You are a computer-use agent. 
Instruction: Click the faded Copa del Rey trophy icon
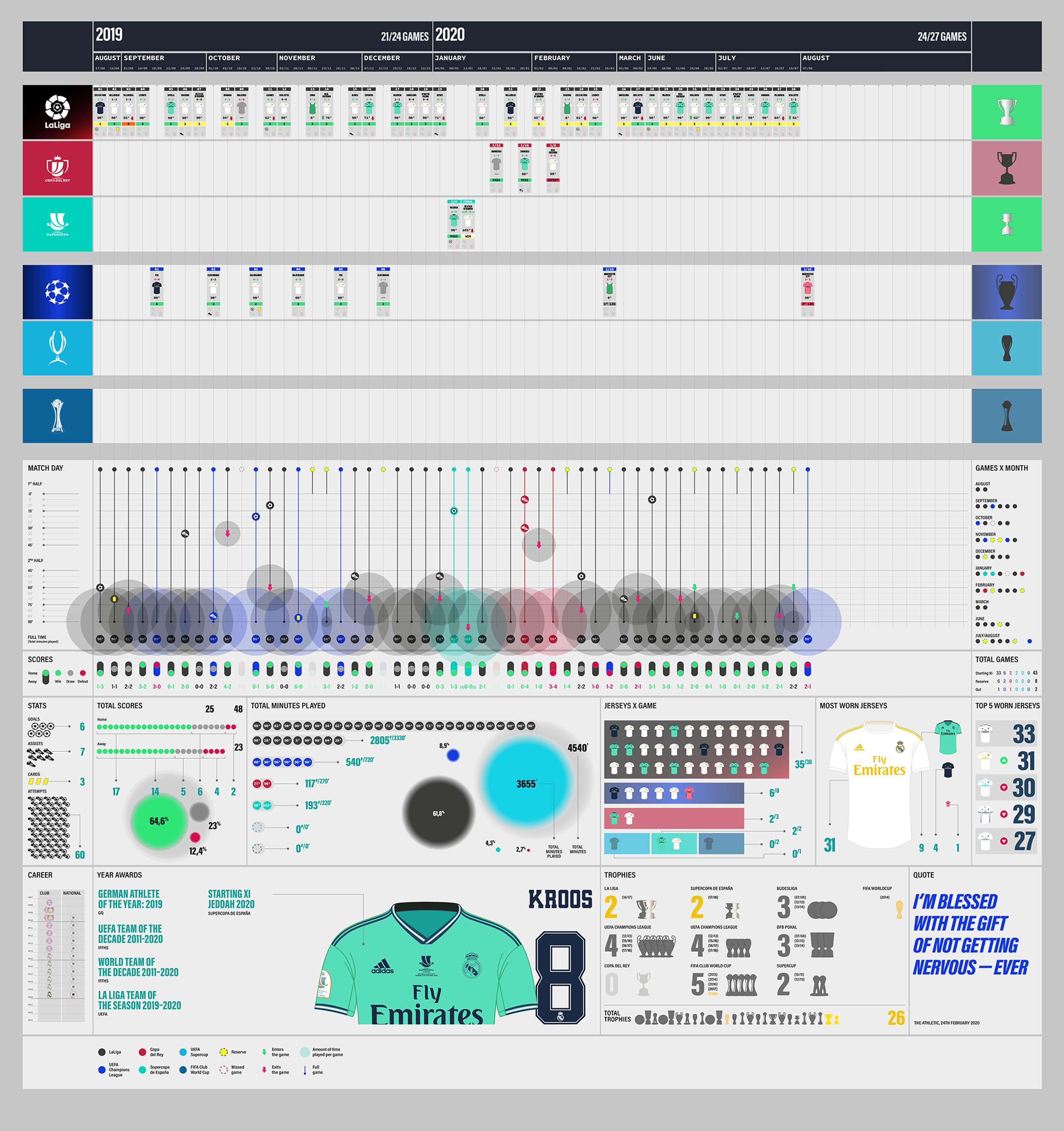pos(643,984)
